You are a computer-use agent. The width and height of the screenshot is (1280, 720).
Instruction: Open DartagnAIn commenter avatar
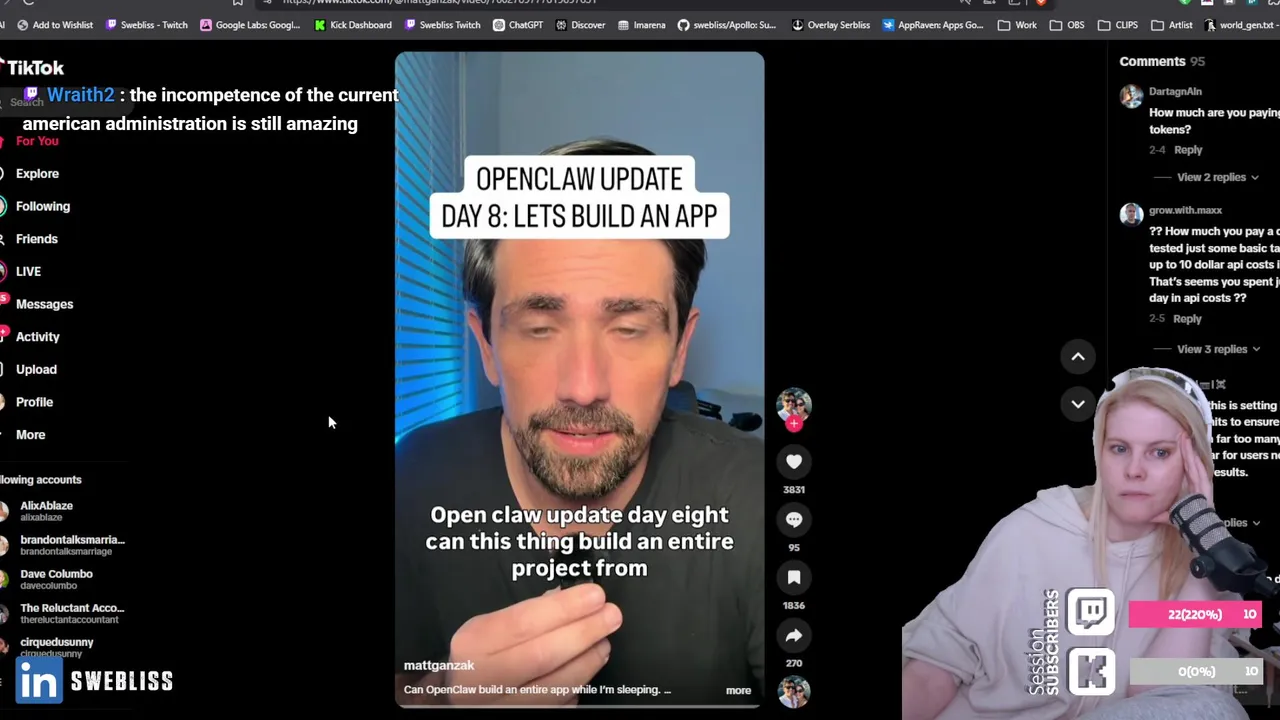click(x=1131, y=96)
